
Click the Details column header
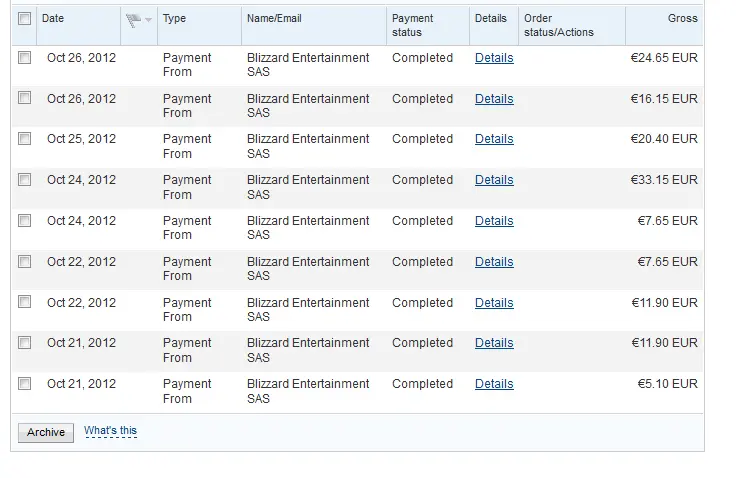(490, 18)
